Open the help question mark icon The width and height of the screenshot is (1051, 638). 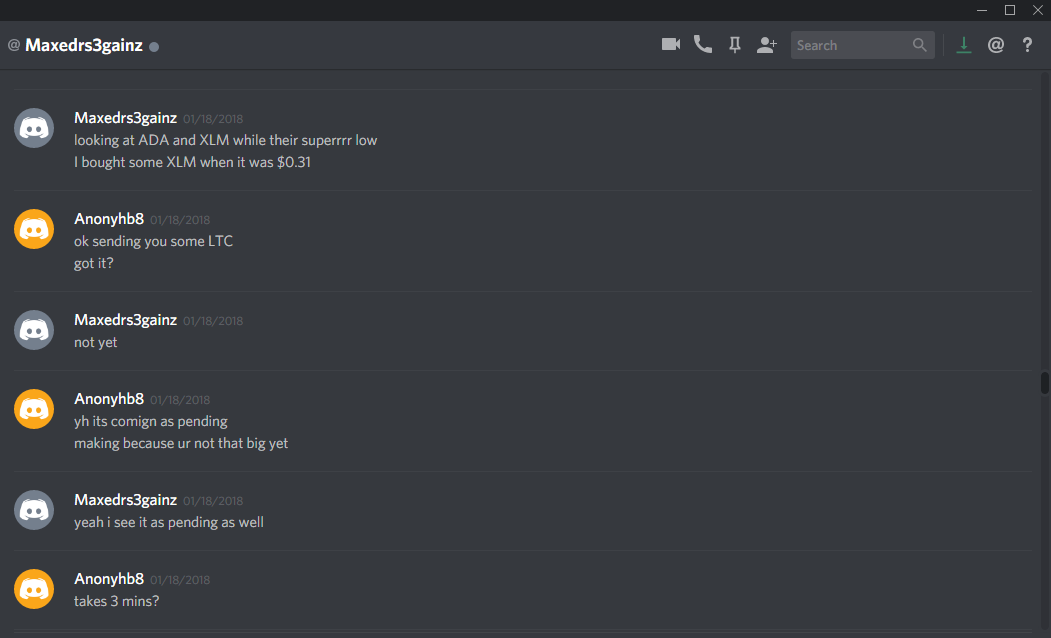click(1027, 45)
